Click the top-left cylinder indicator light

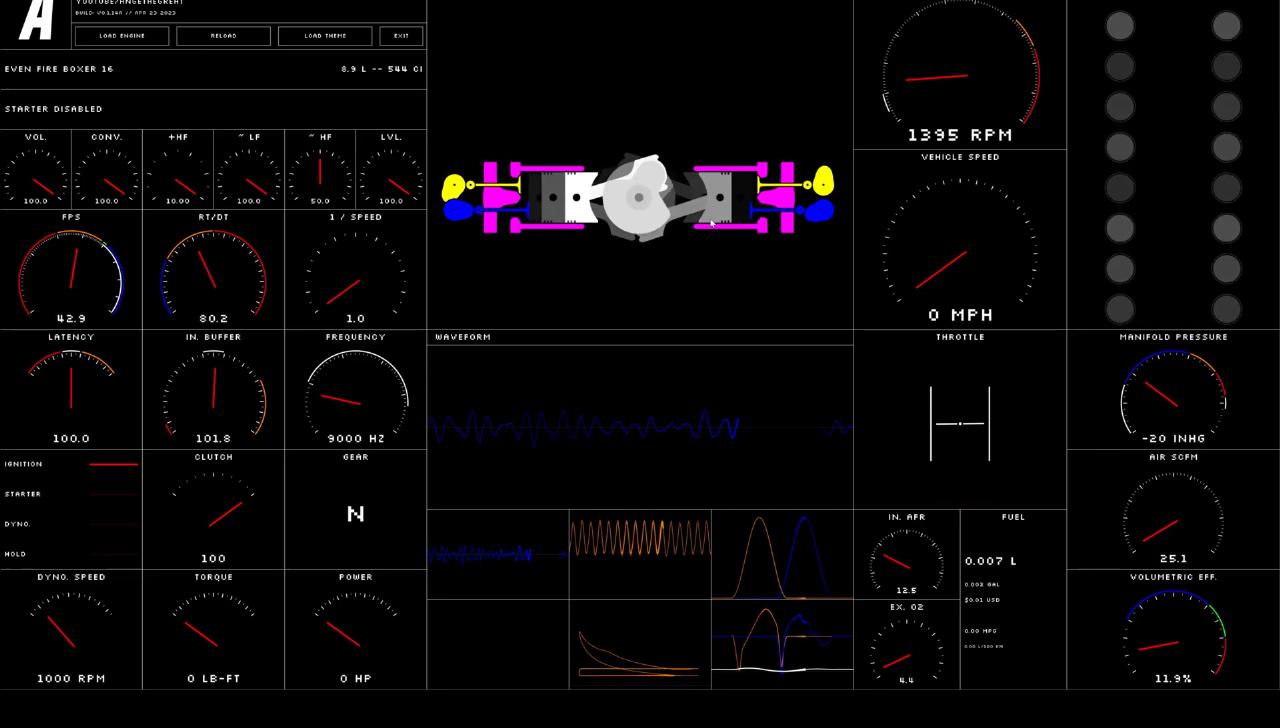[1120, 26]
